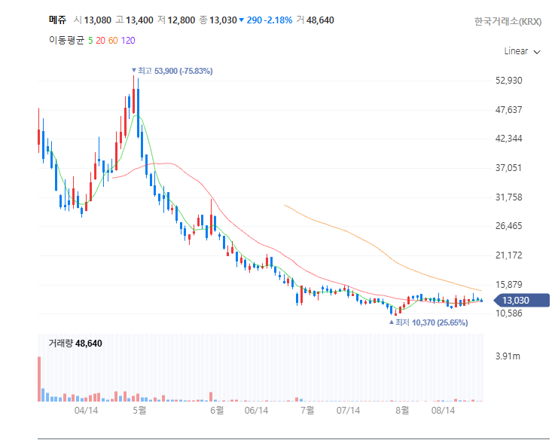This screenshot has height=440, width=555.
Task: Toggle the 5-day moving average
Action: tap(90, 41)
